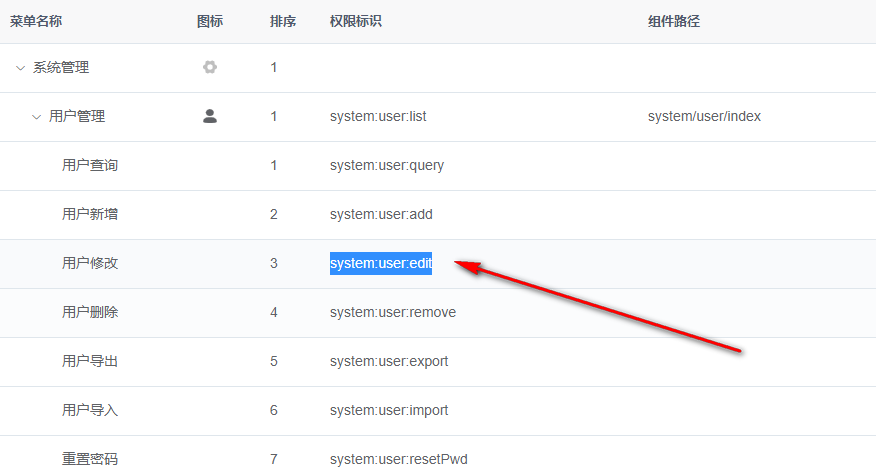This screenshot has height=474, width=876.
Task: Select the 用户查询 row
Action: coord(438,166)
